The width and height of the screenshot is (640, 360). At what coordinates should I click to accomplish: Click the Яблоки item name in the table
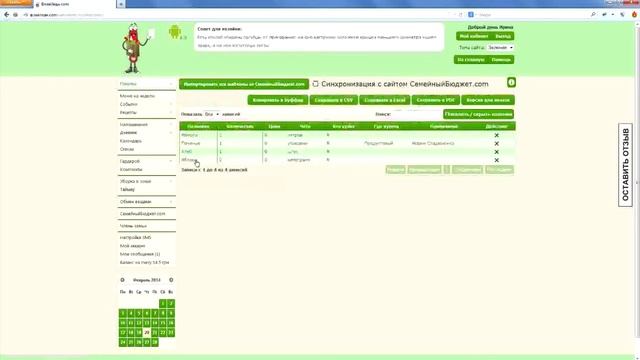point(189,160)
